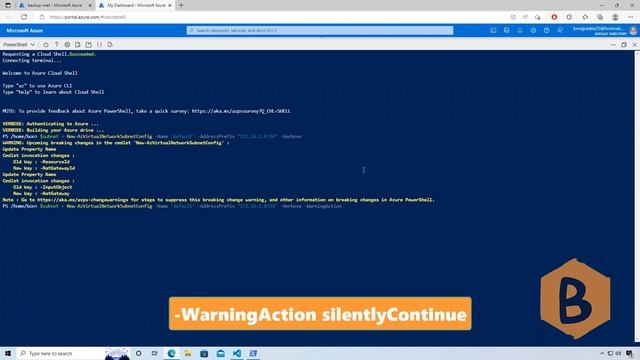Click the taskbar volume speaker icon
The image size is (640, 360).
(x=618, y=353)
